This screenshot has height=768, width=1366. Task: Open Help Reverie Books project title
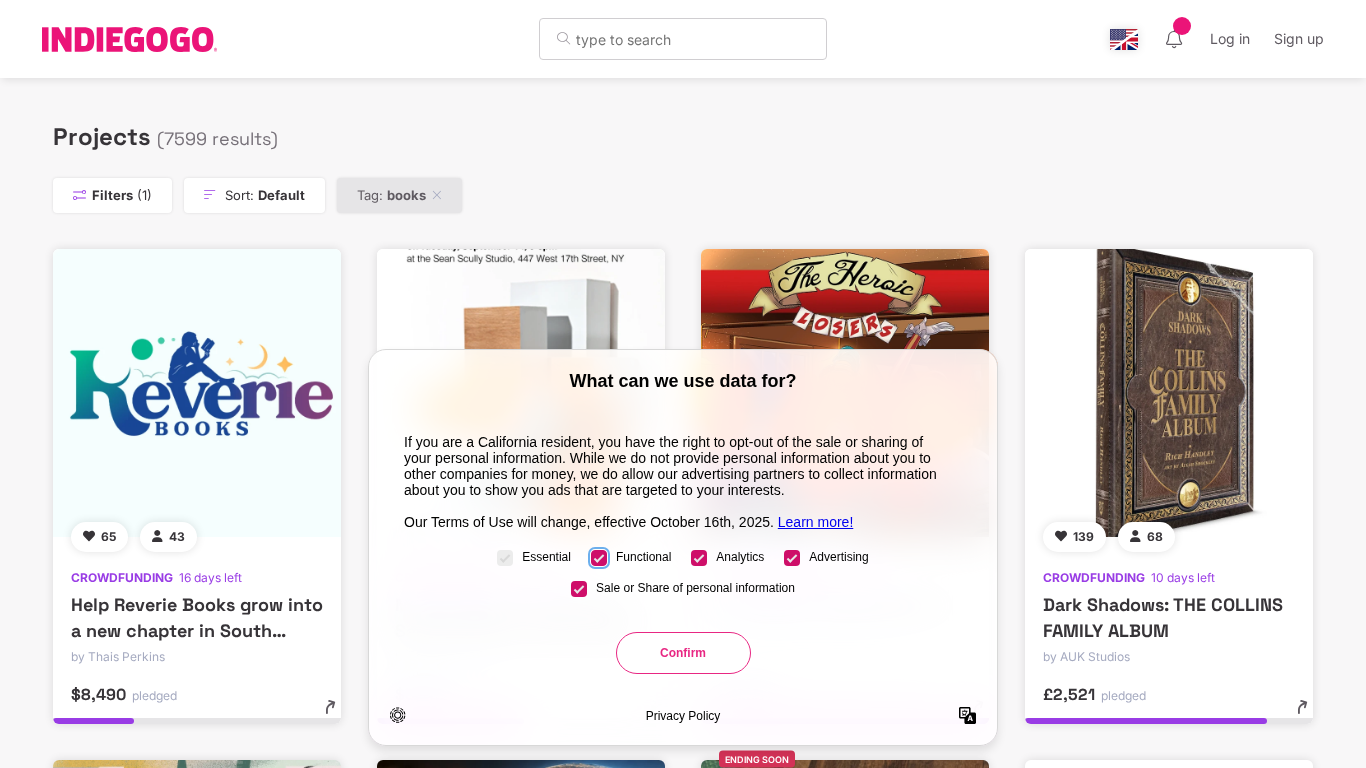pos(197,618)
